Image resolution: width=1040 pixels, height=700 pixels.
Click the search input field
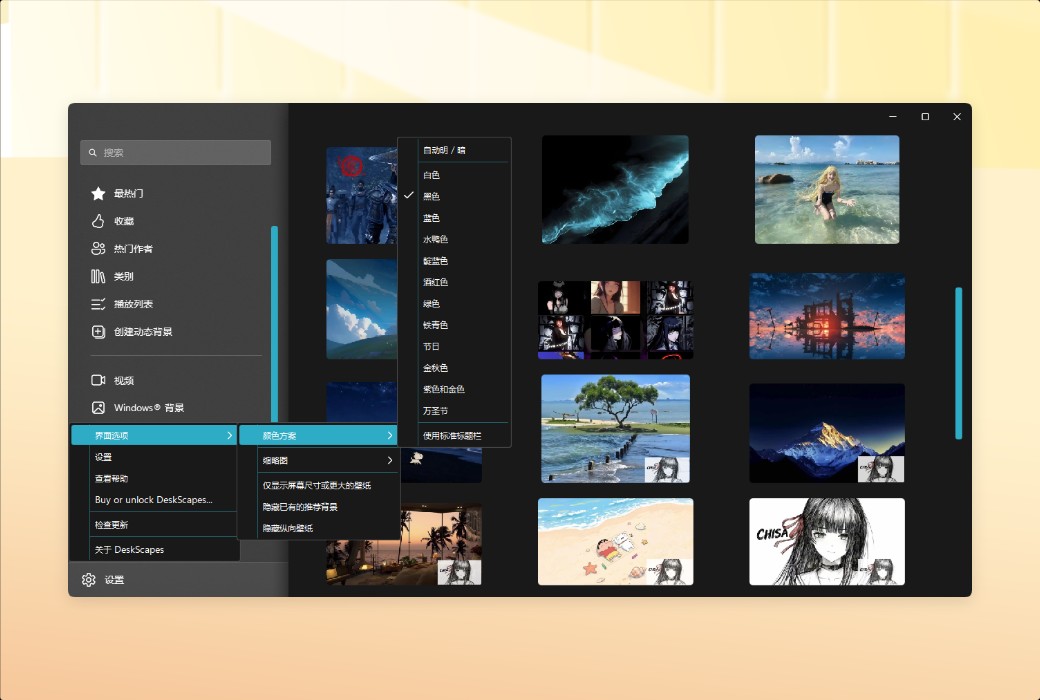175,152
